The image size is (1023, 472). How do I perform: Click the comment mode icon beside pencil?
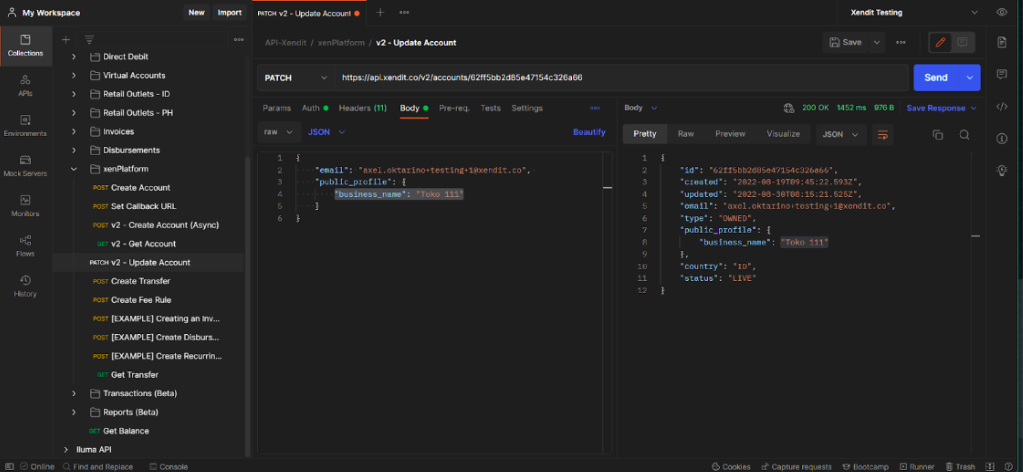(962, 42)
